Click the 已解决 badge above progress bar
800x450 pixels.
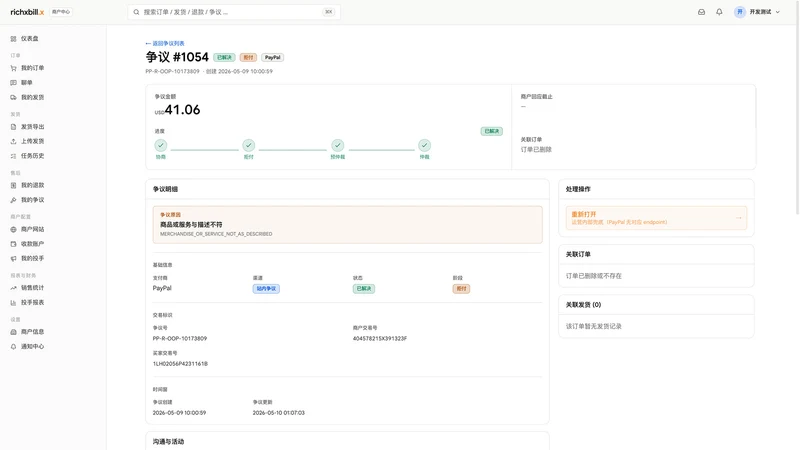tap(491, 132)
